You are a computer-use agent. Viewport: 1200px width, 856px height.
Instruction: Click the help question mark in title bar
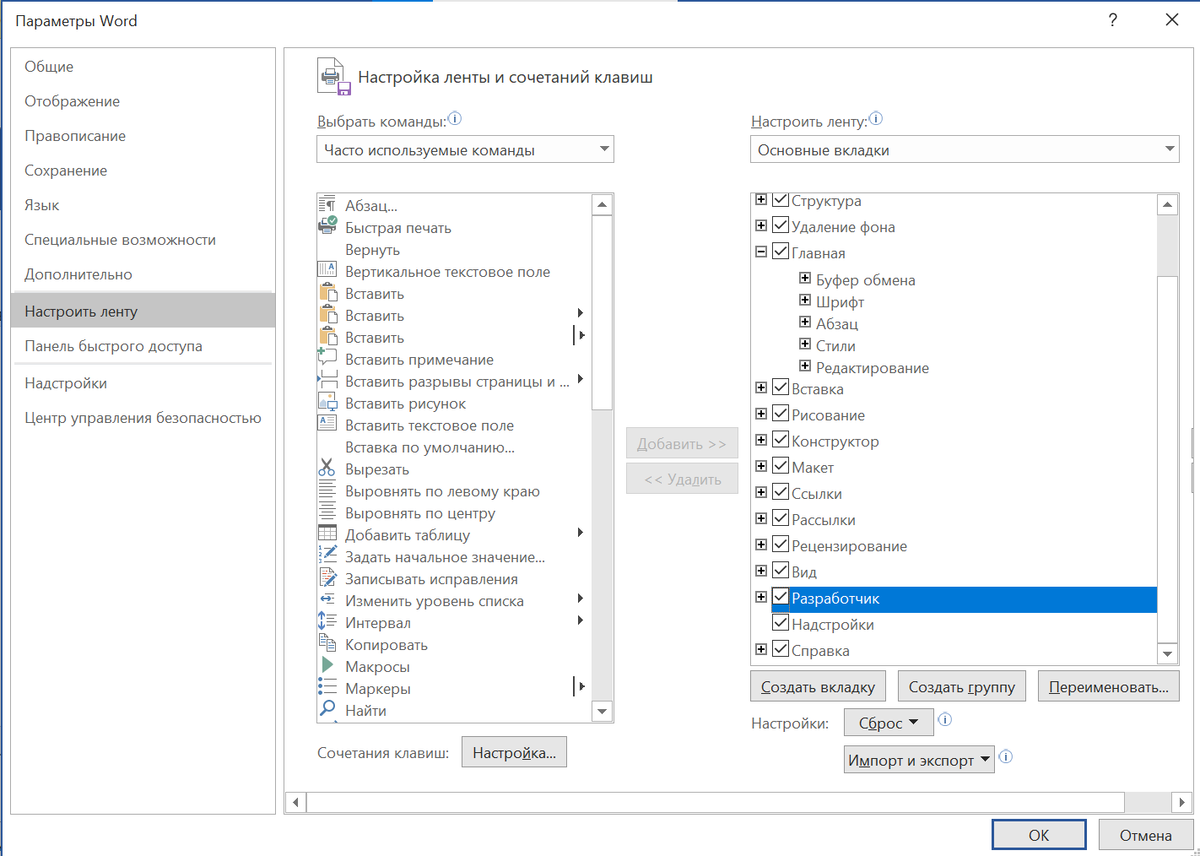tap(1113, 20)
